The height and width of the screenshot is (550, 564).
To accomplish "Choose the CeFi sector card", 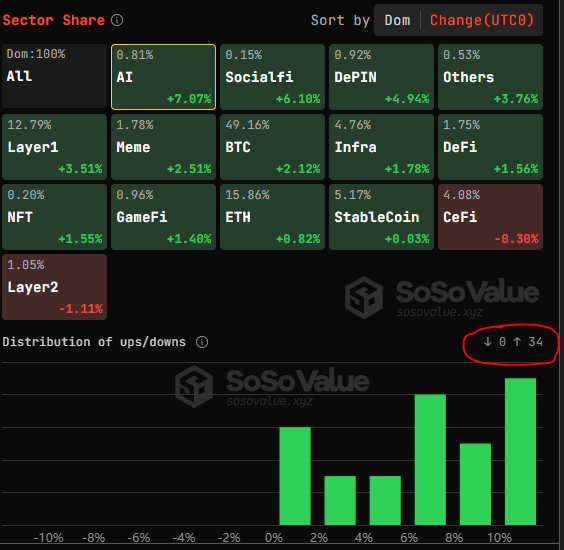I will click(x=490, y=217).
